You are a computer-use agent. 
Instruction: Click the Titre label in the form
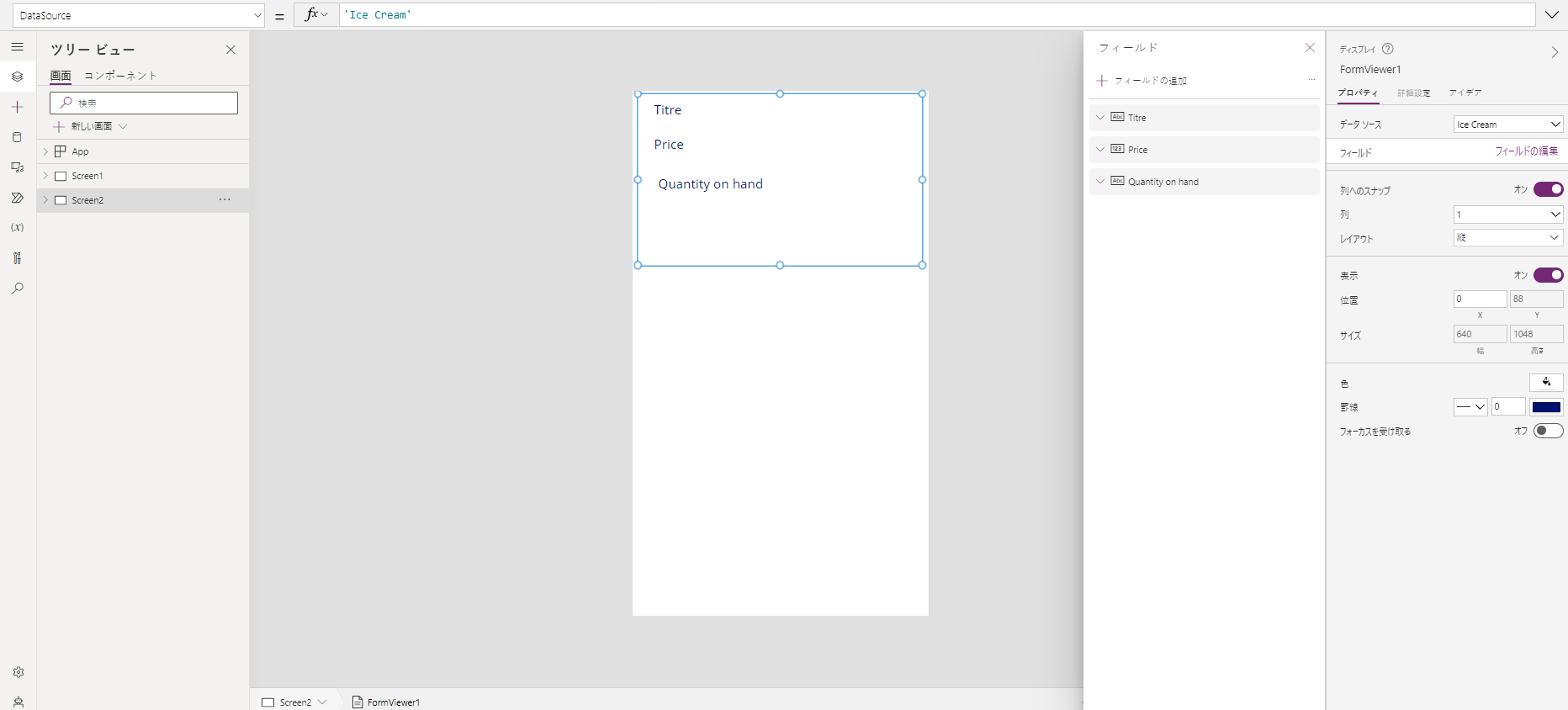click(x=668, y=110)
